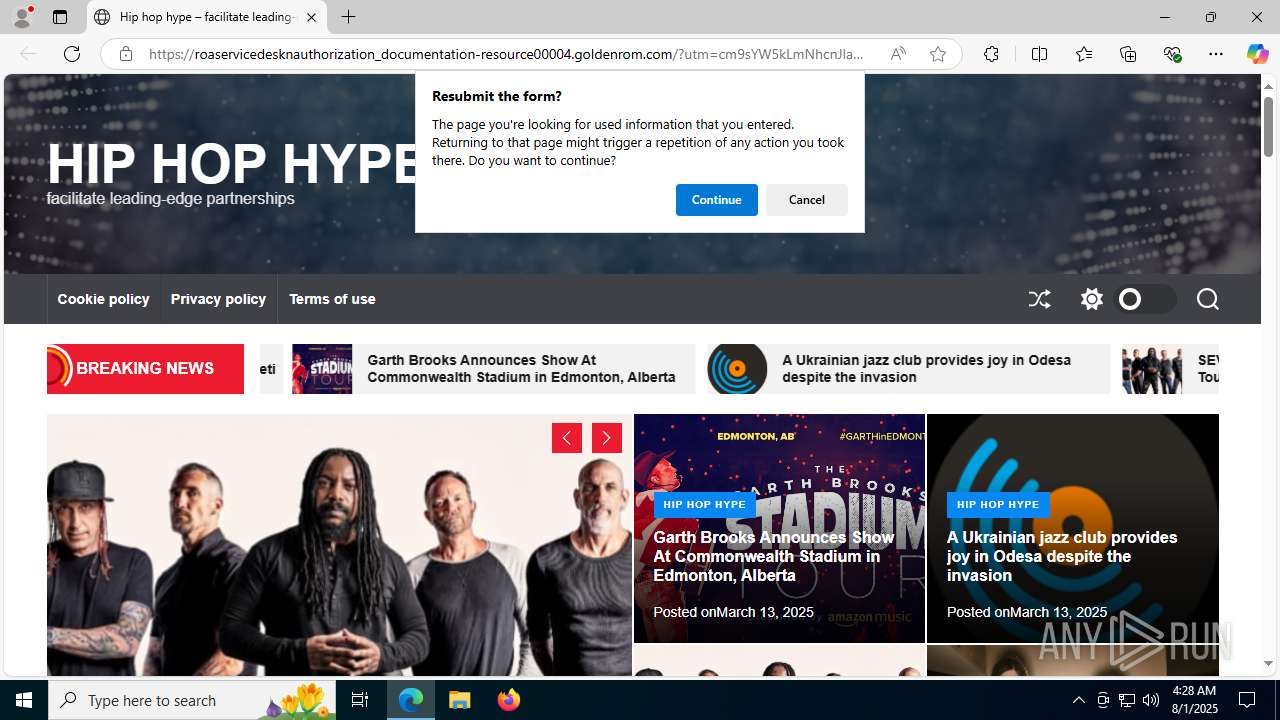Open the tab actions menu icon

[60, 17]
